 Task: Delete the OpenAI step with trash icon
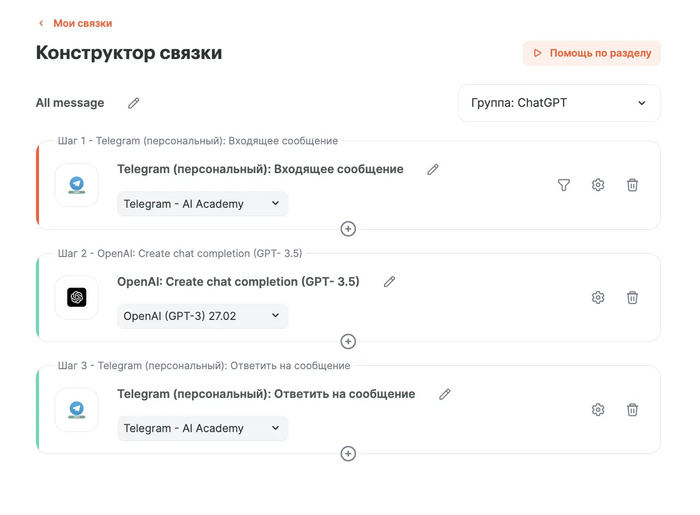632,297
